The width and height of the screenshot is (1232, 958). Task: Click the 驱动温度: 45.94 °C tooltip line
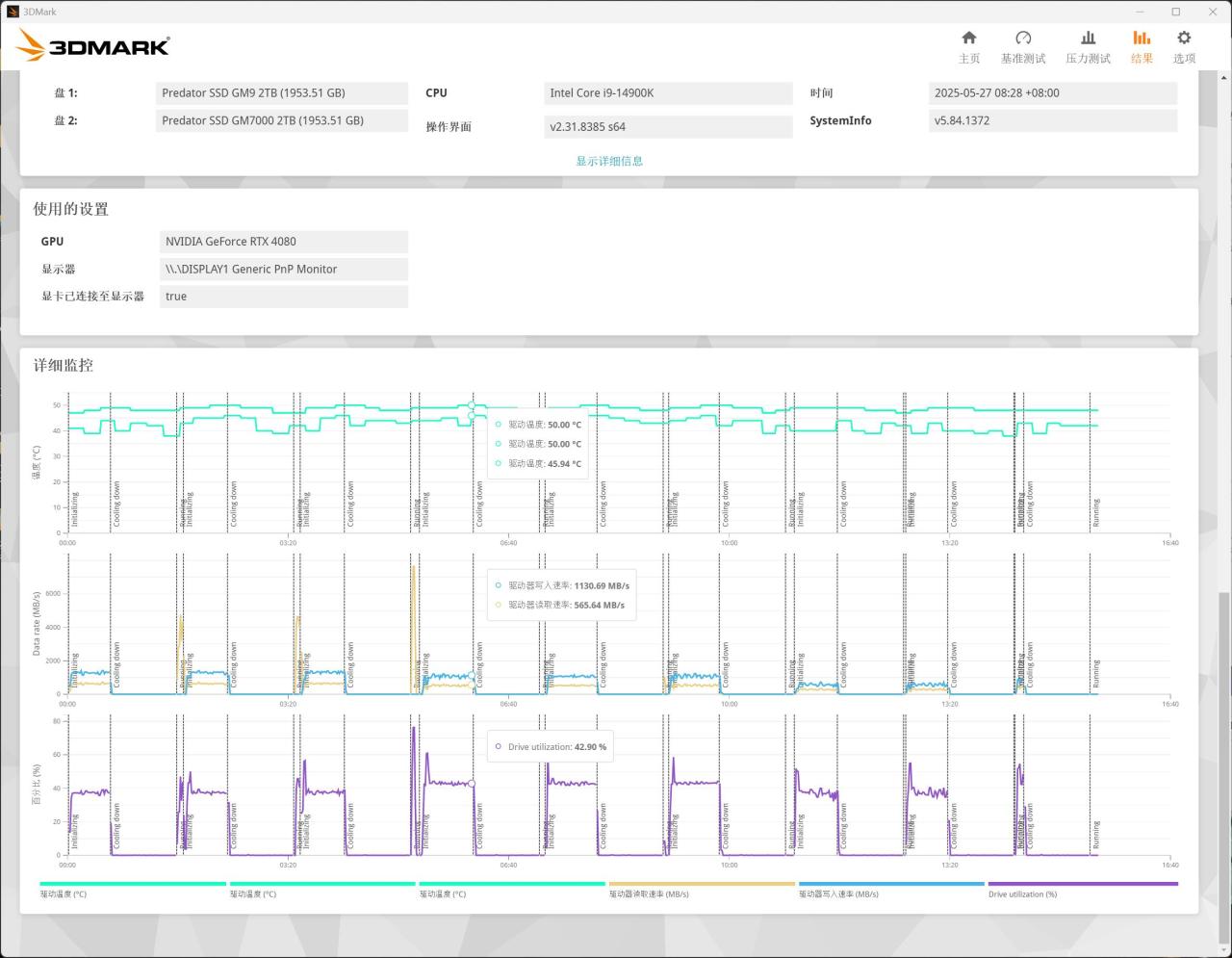pyautogui.click(x=538, y=464)
